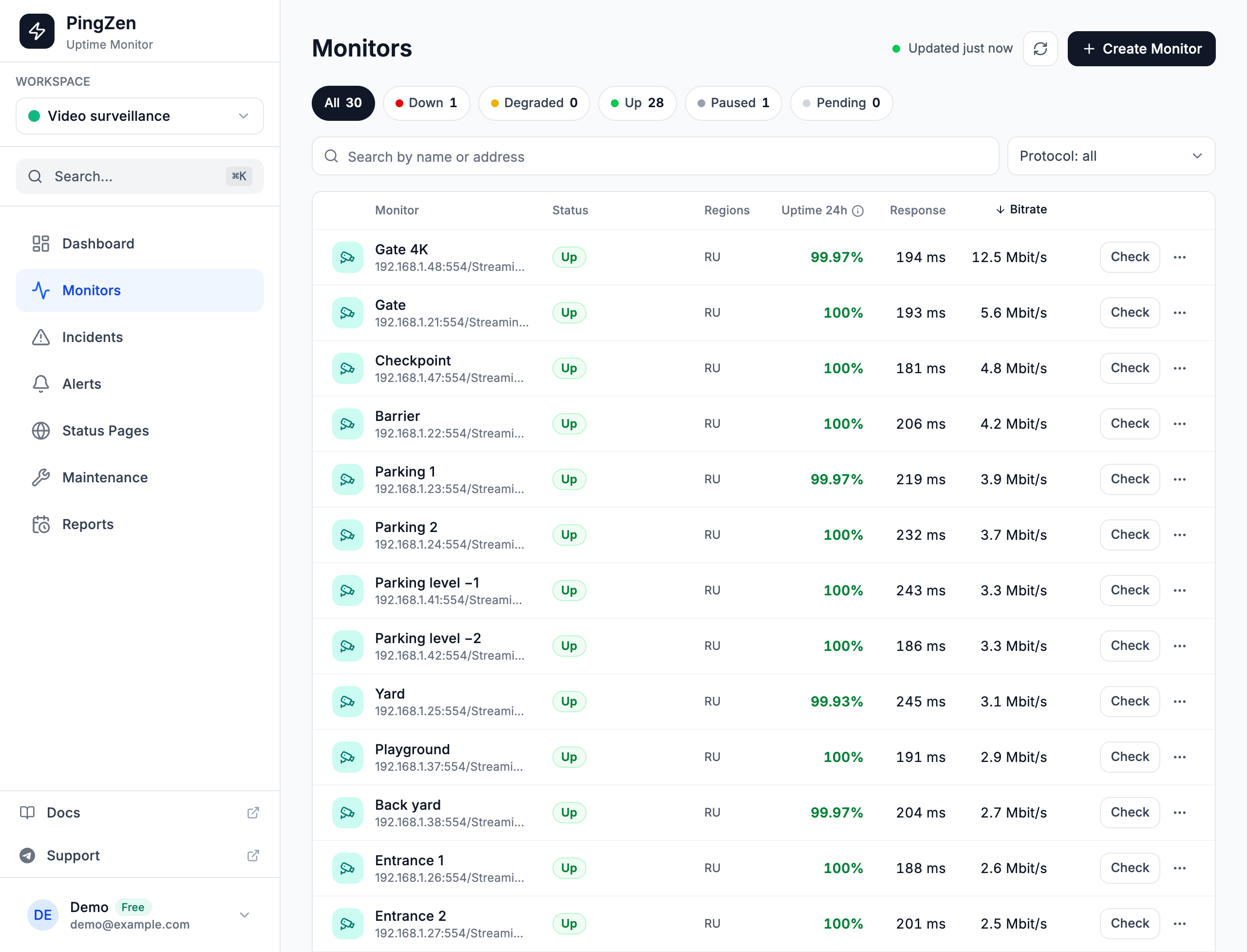Image resolution: width=1247 pixels, height=952 pixels.
Task: Select the All 30 filter tab
Action: 343,103
